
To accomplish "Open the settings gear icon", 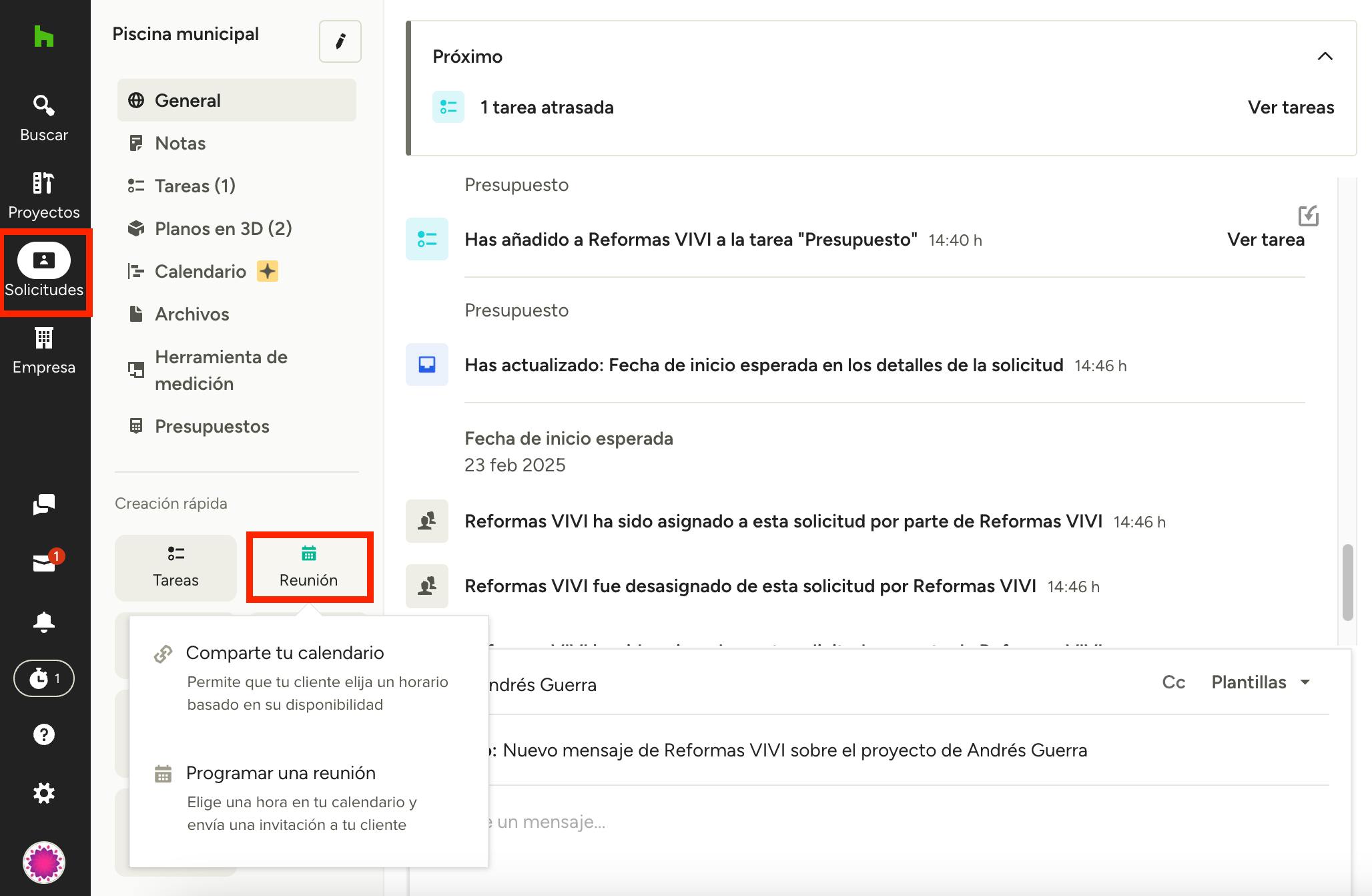I will (43, 793).
